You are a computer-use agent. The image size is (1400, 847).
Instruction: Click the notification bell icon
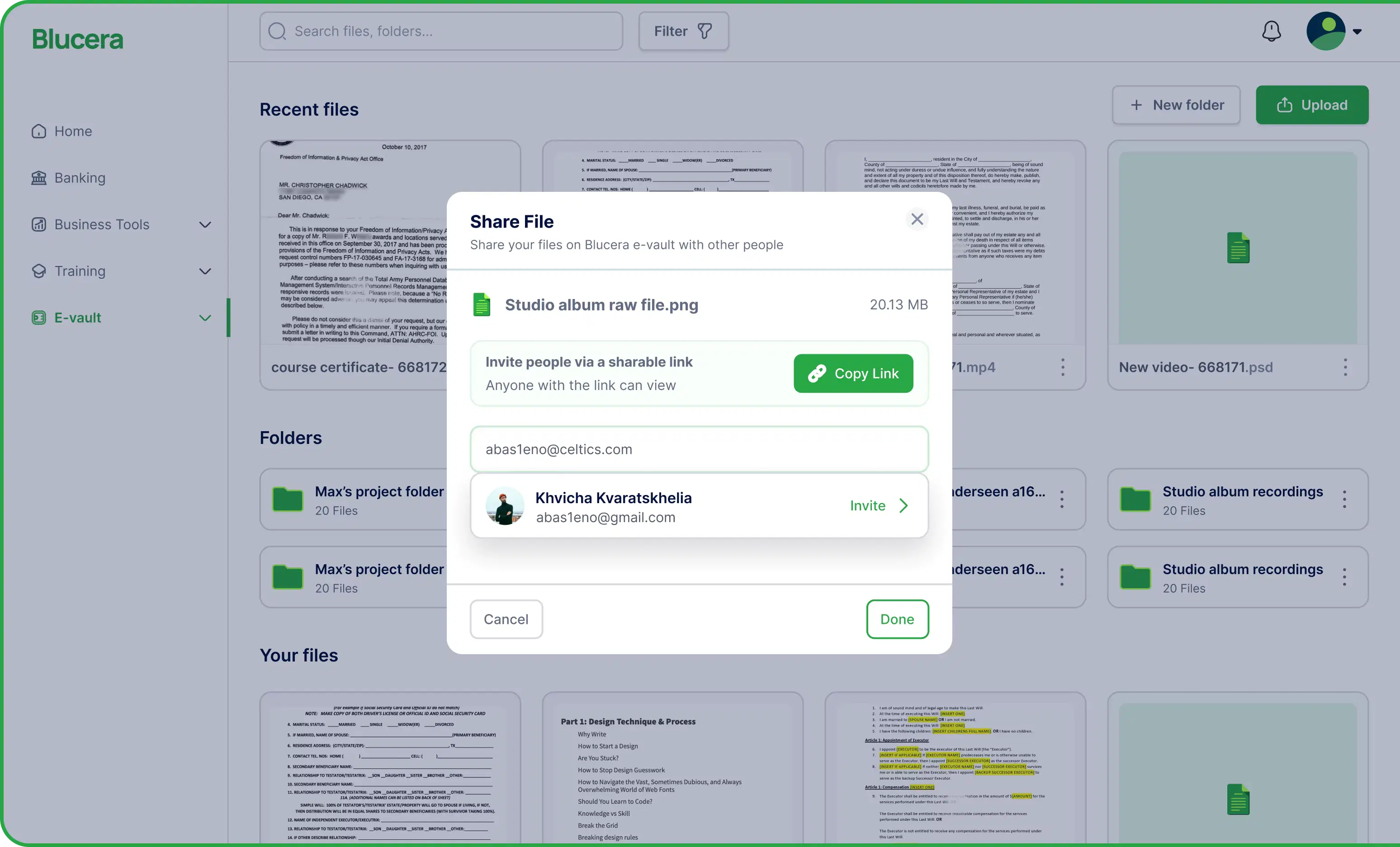tap(1271, 31)
